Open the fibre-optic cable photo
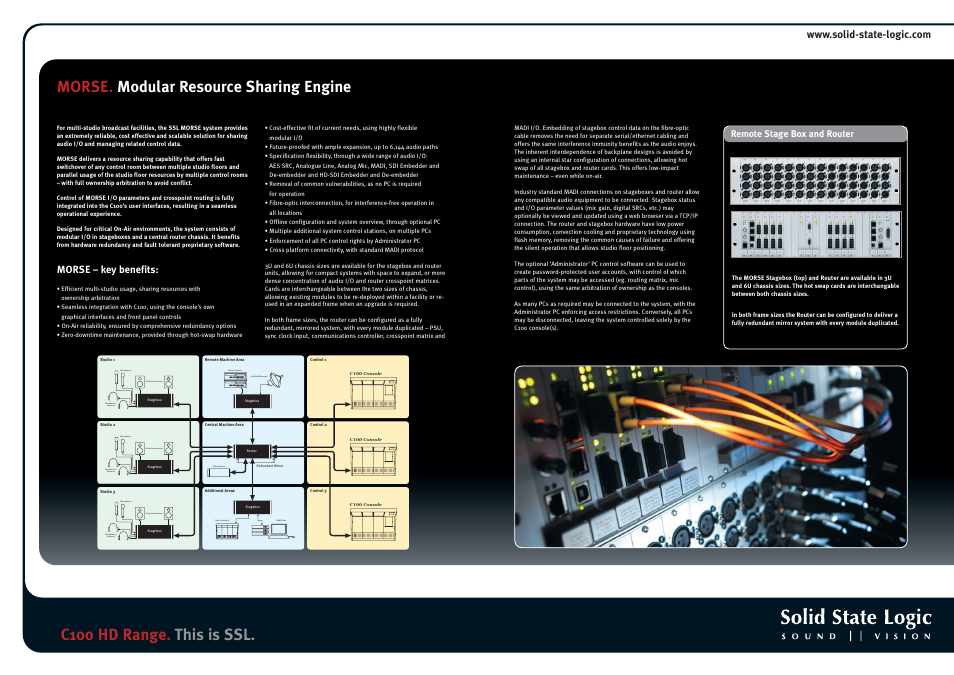This screenshot has height=675, width=954. pyautogui.click(x=711, y=456)
